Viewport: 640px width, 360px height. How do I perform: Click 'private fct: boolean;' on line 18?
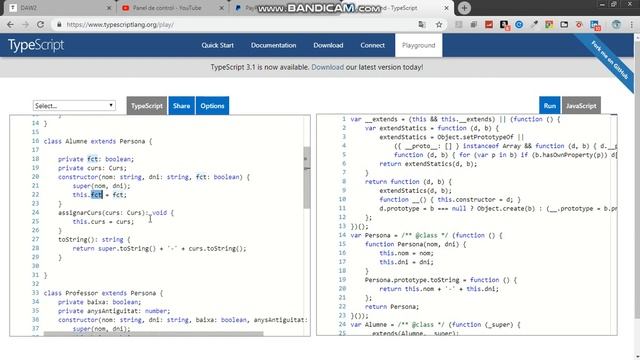[96, 159]
